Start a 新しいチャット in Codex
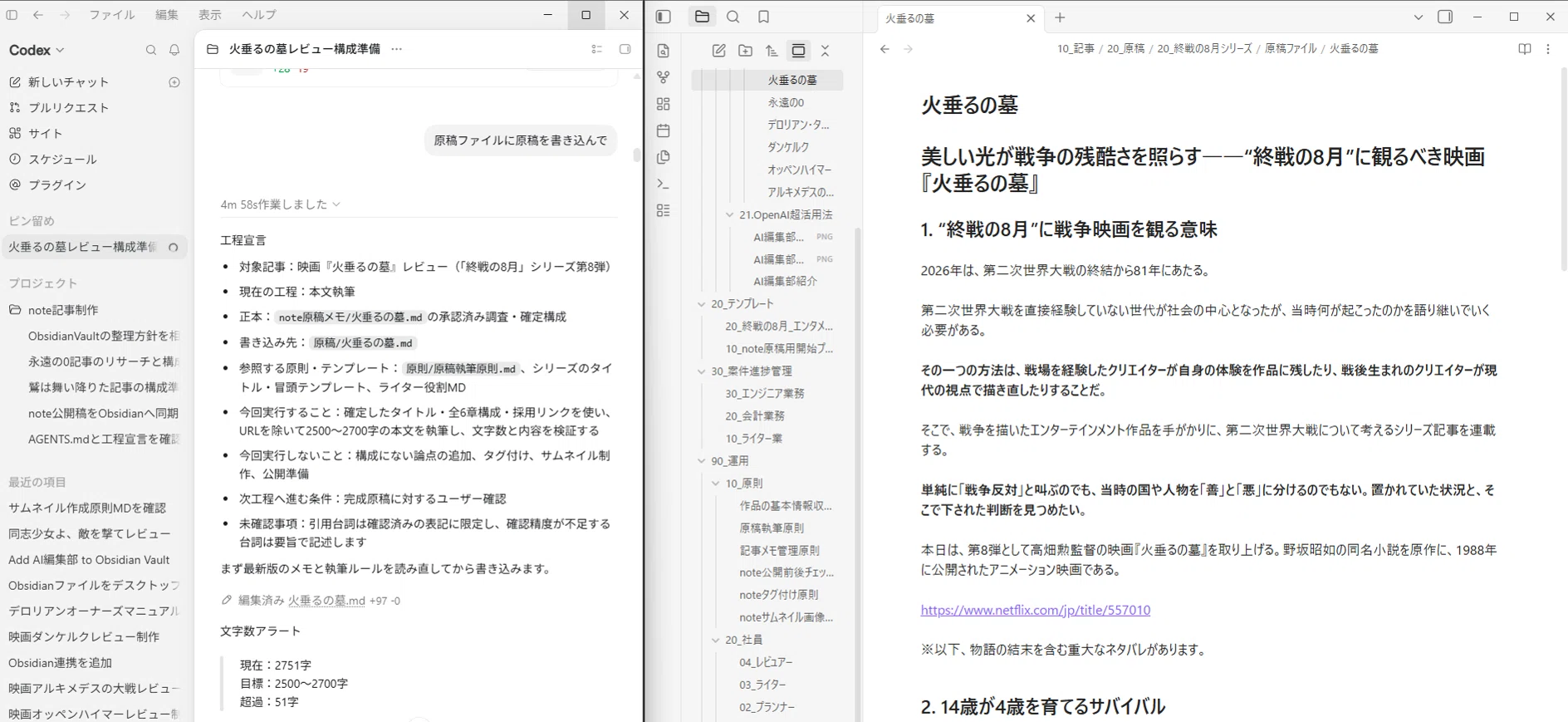The width and height of the screenshot is (1568, 722). pyautogui.click(x=69, y=82)
